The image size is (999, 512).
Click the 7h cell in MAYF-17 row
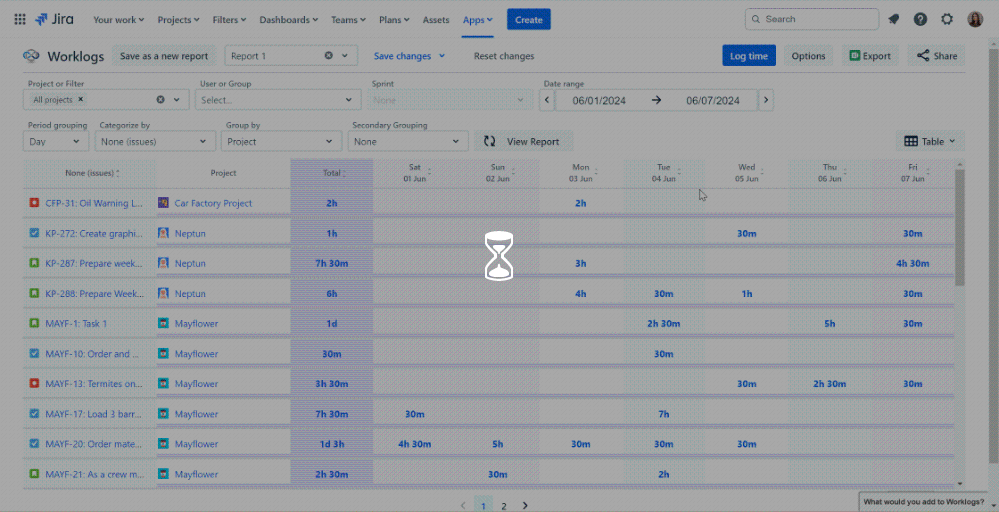664,414
